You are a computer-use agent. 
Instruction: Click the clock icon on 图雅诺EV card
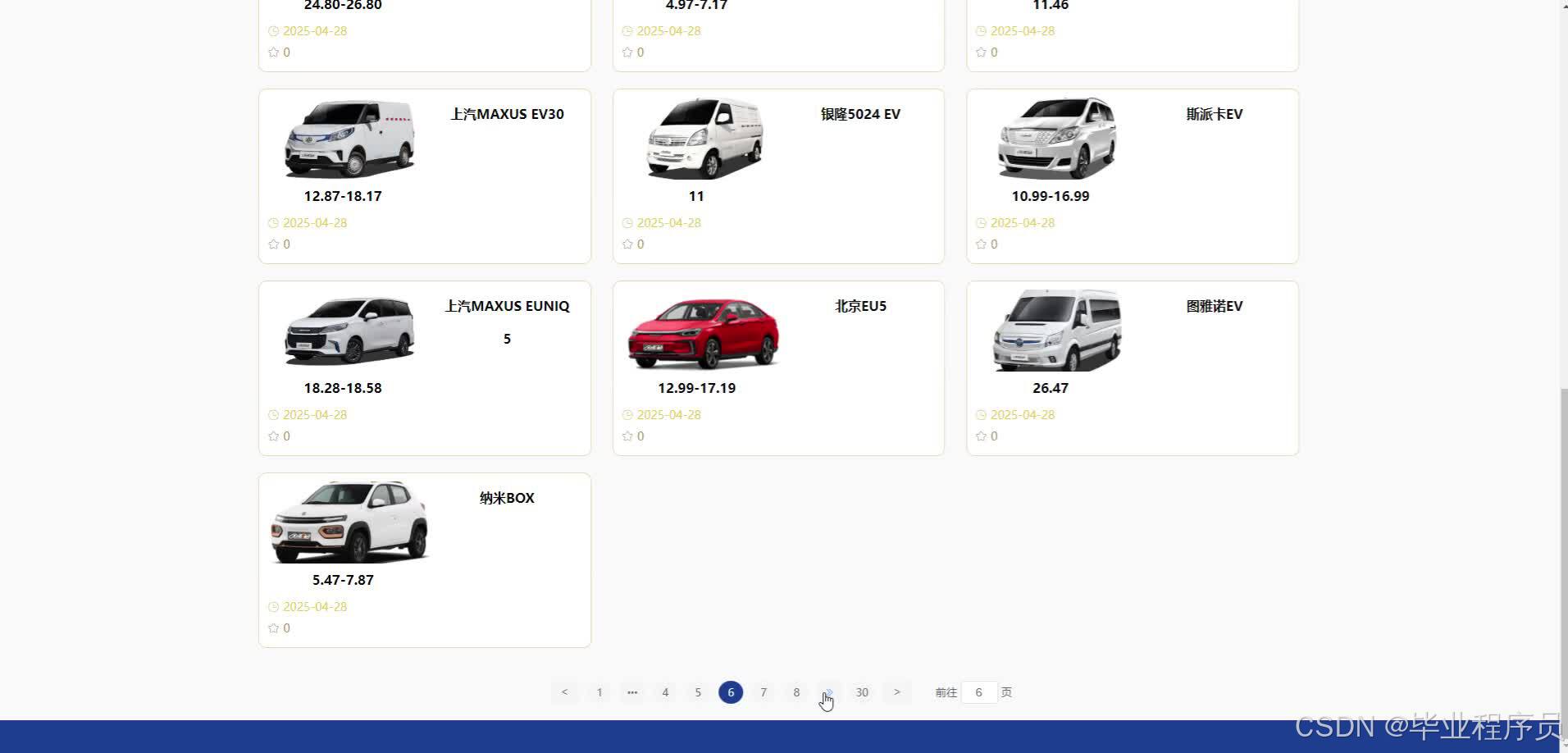coord(981,415)
